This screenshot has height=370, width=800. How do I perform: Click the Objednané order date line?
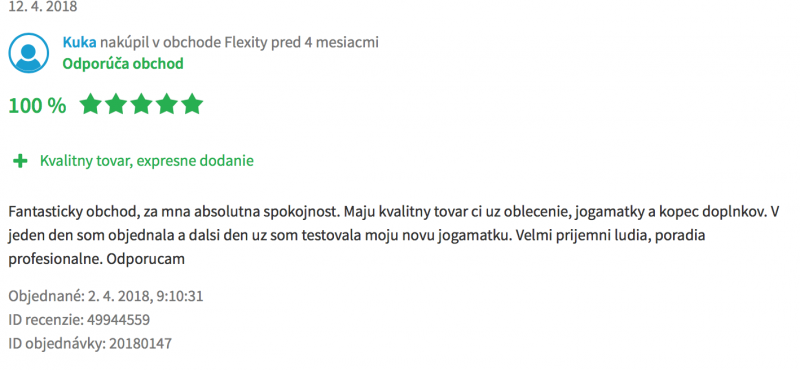[x=106, y=296]
